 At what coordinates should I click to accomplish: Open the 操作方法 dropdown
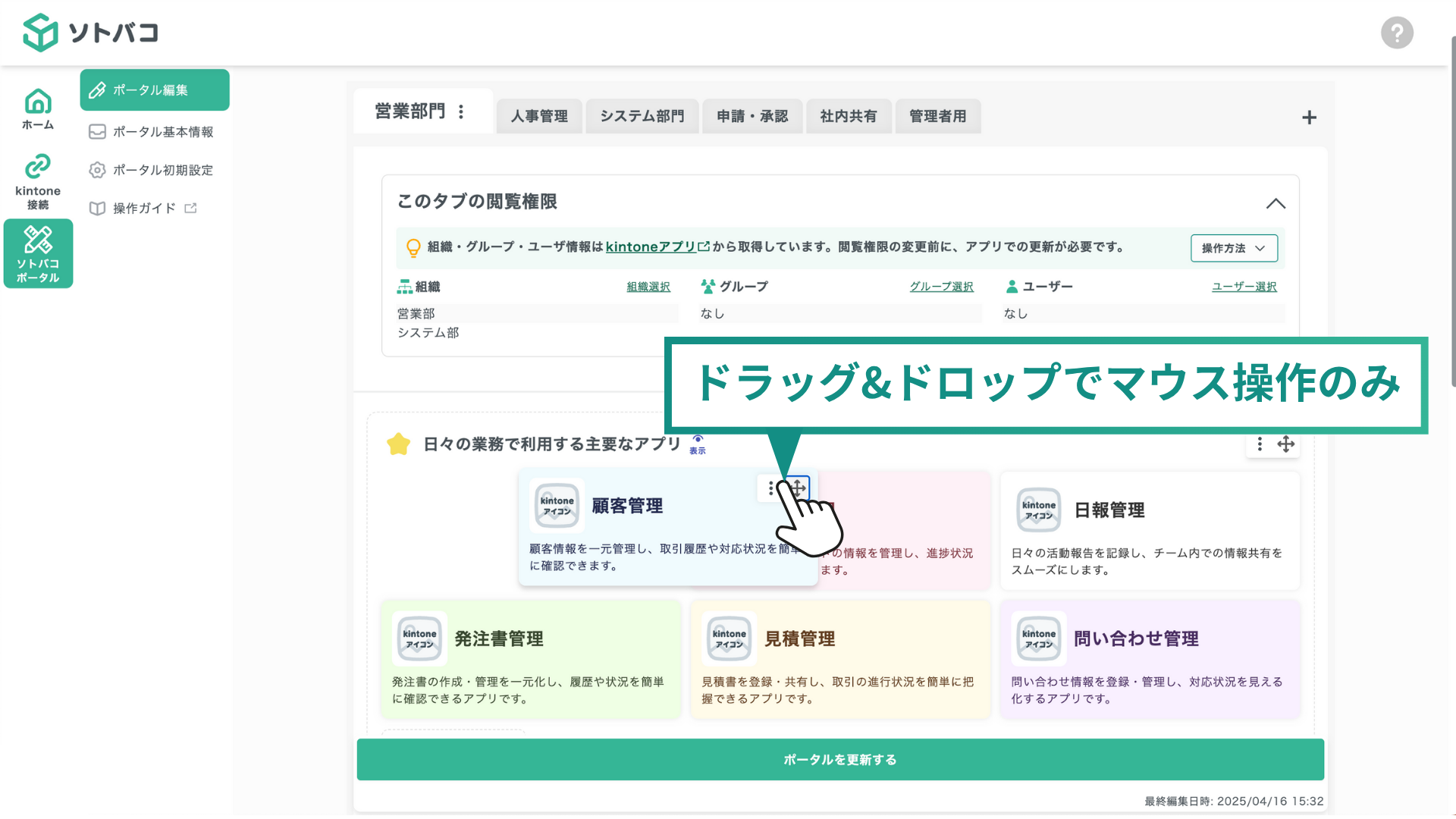[x=1233, y=248]
